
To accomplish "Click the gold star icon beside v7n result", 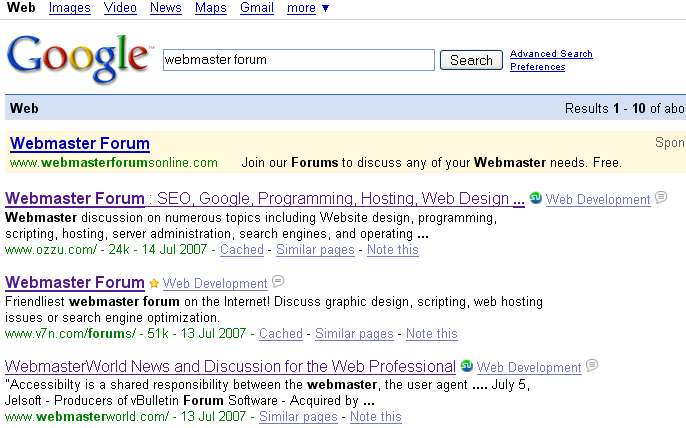I will click(154, 283).
